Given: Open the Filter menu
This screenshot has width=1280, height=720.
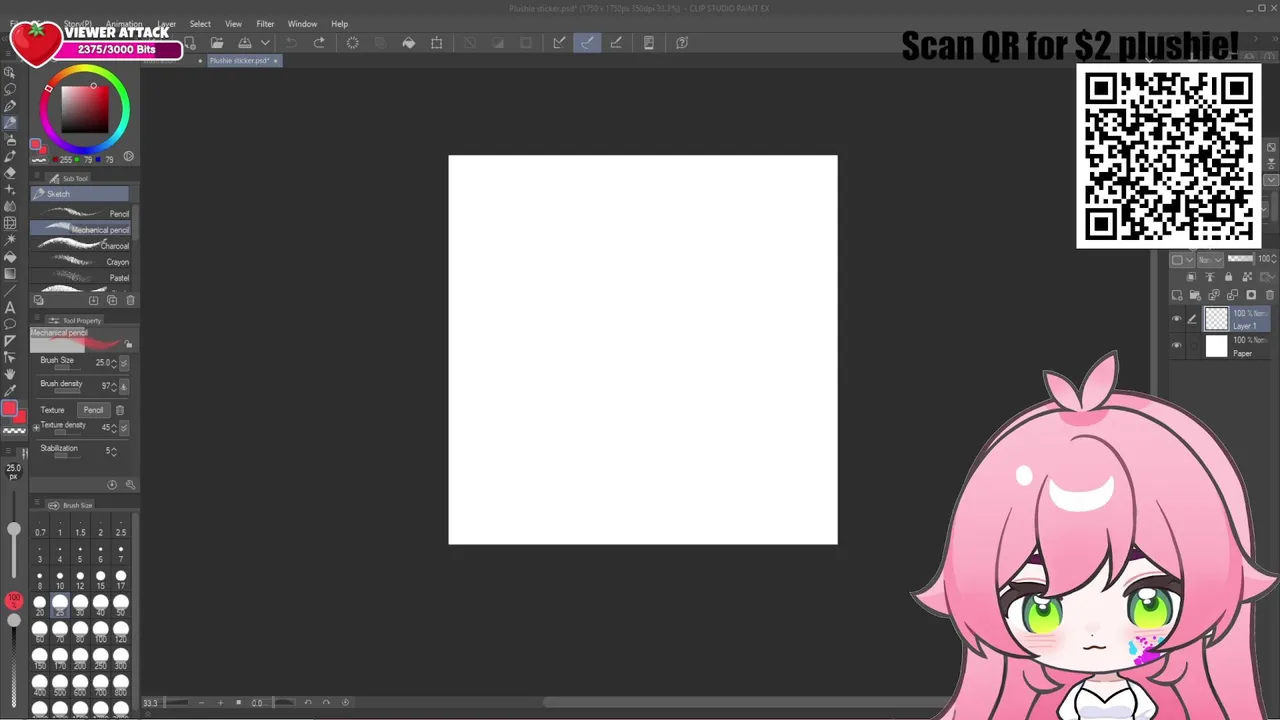Looking at the screenshot, I should [x=265, y=24].
